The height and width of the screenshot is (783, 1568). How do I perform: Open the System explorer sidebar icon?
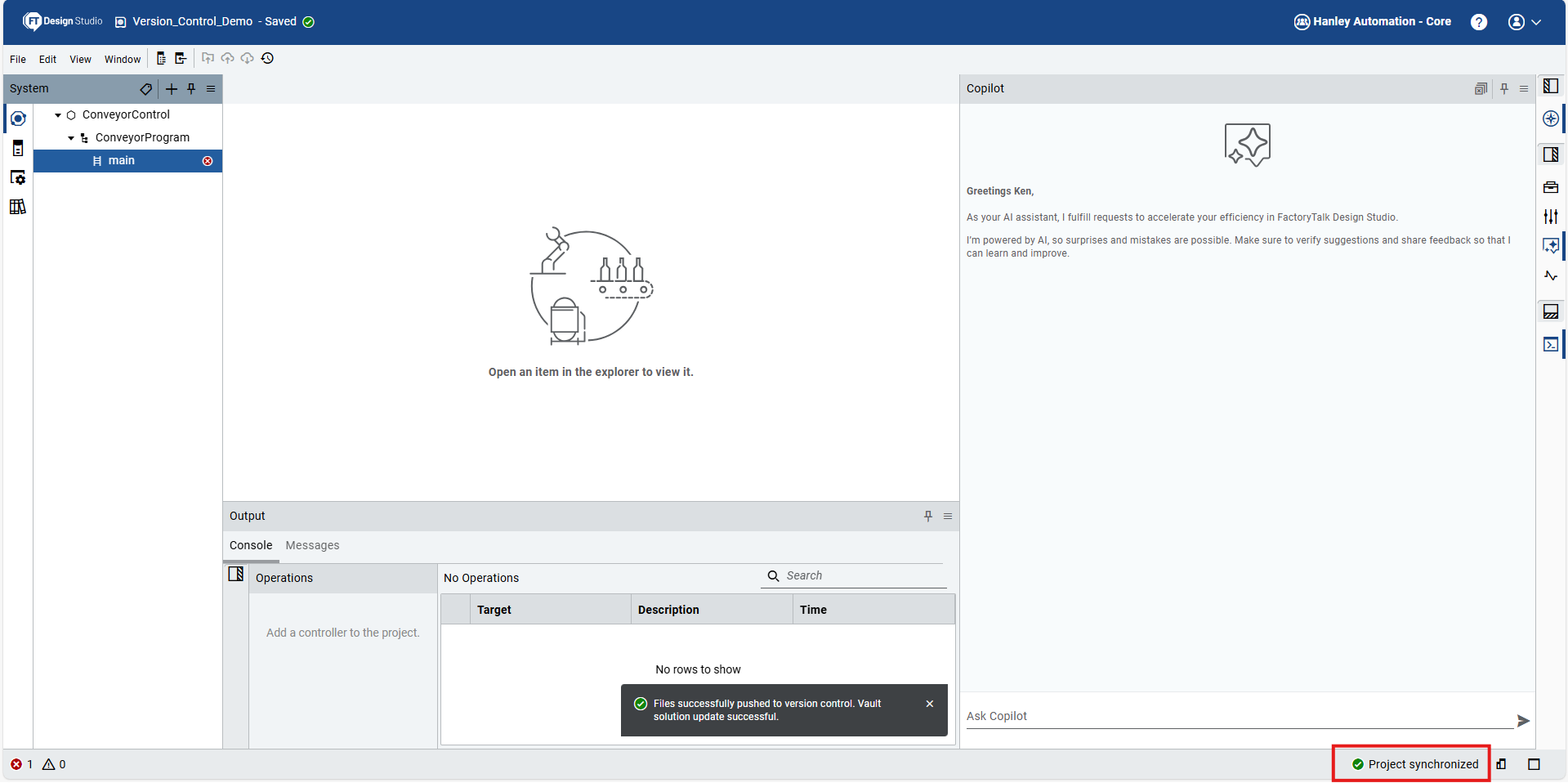tap(18, 119)
